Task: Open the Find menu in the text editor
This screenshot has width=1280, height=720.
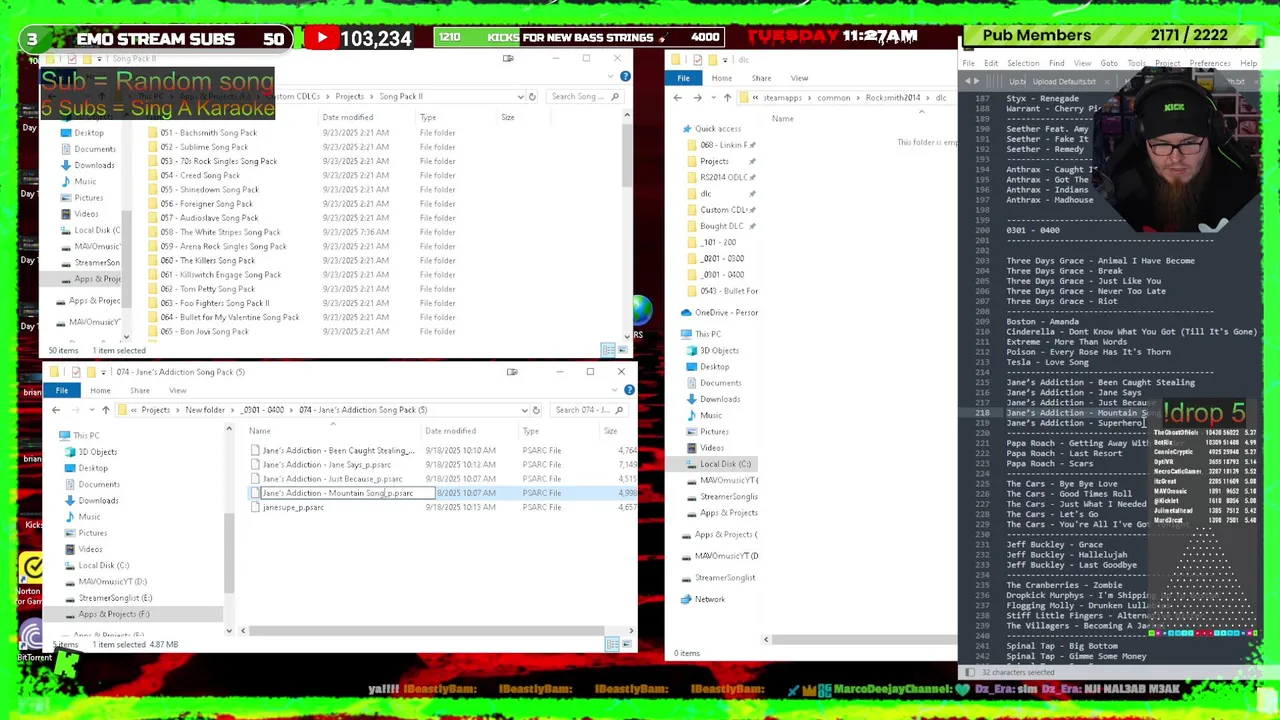Action: click(1056, 63)
